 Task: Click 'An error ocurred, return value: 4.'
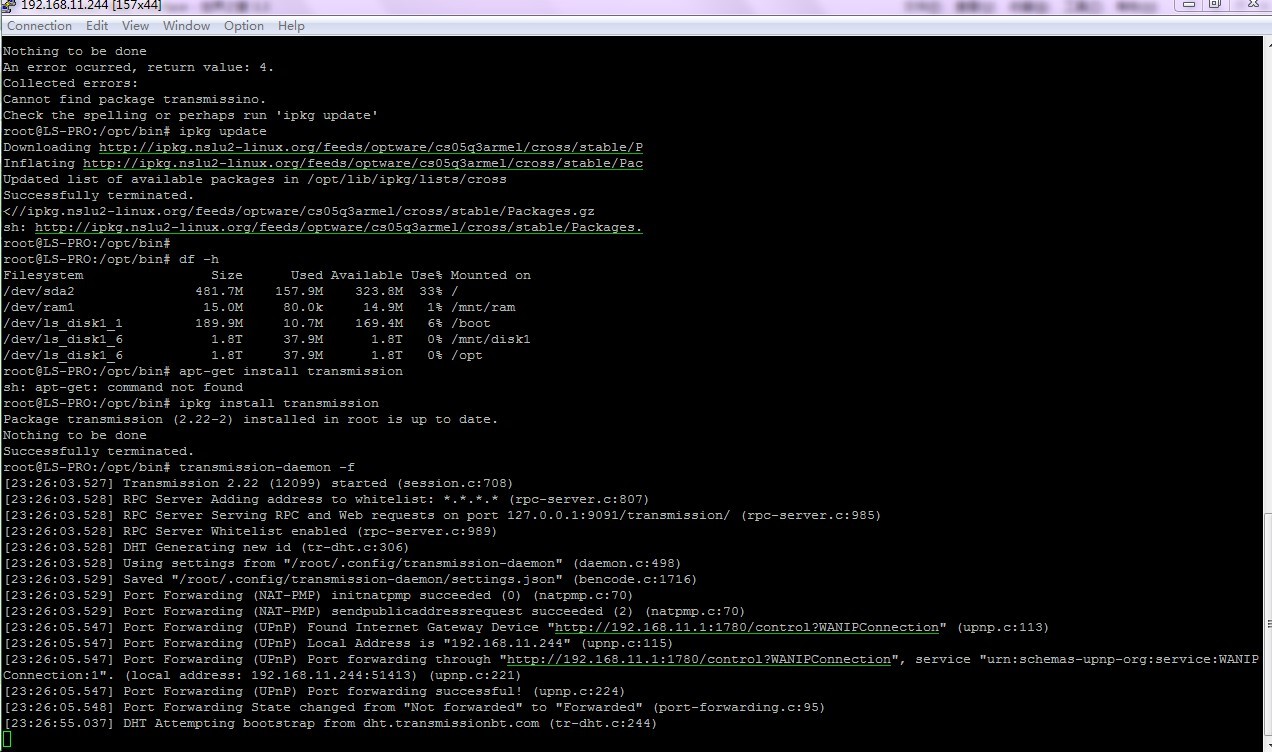(x=139, y=68)
